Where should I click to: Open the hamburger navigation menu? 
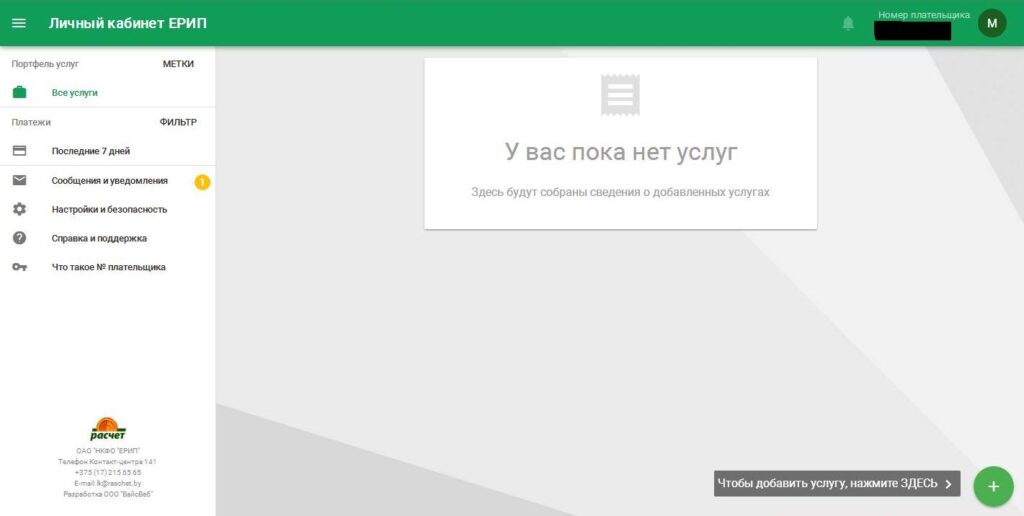coord(18,23)
